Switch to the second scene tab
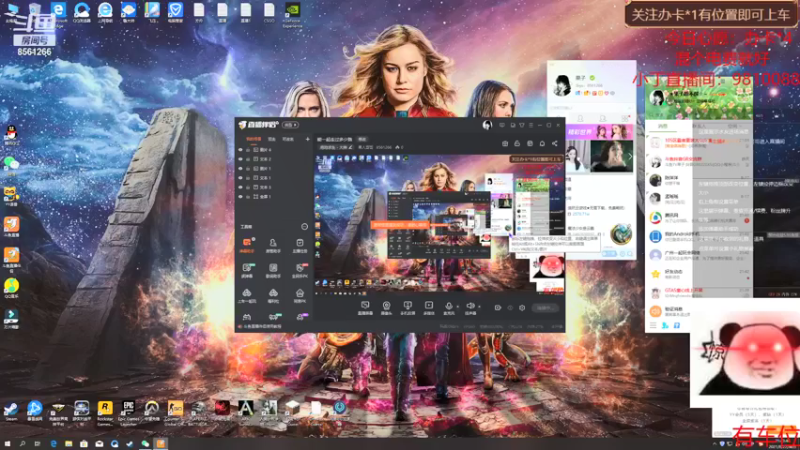Screen dimensions: 800x450 point(272,139)
